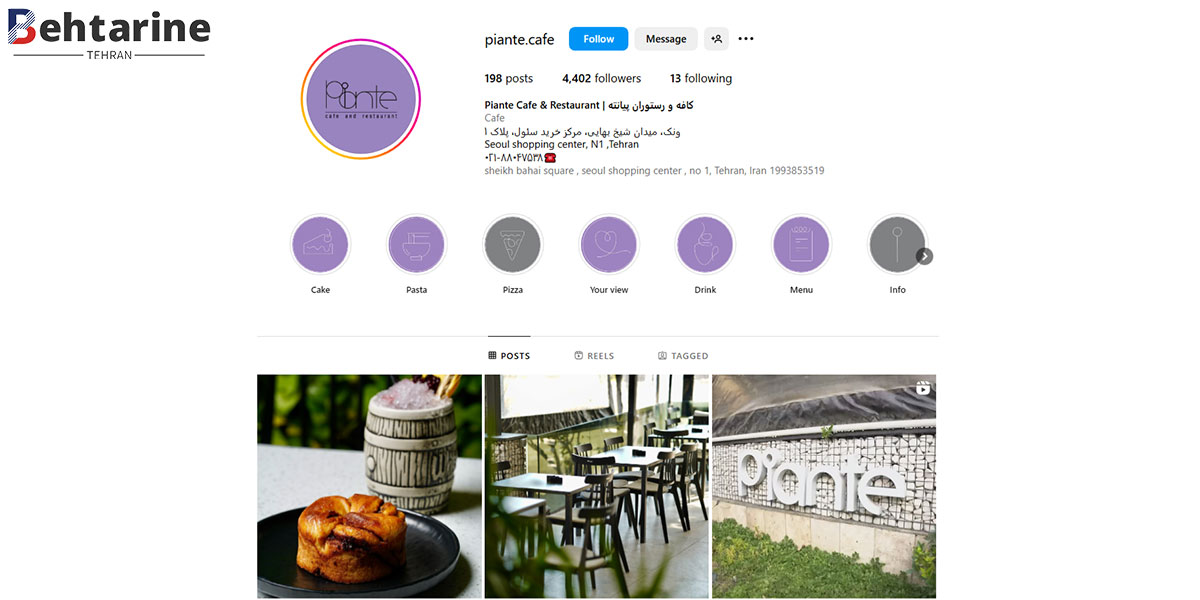Message the piante.cafe account
The width and height of the screenshot is (1200, 600).
(x=666, y=39)
